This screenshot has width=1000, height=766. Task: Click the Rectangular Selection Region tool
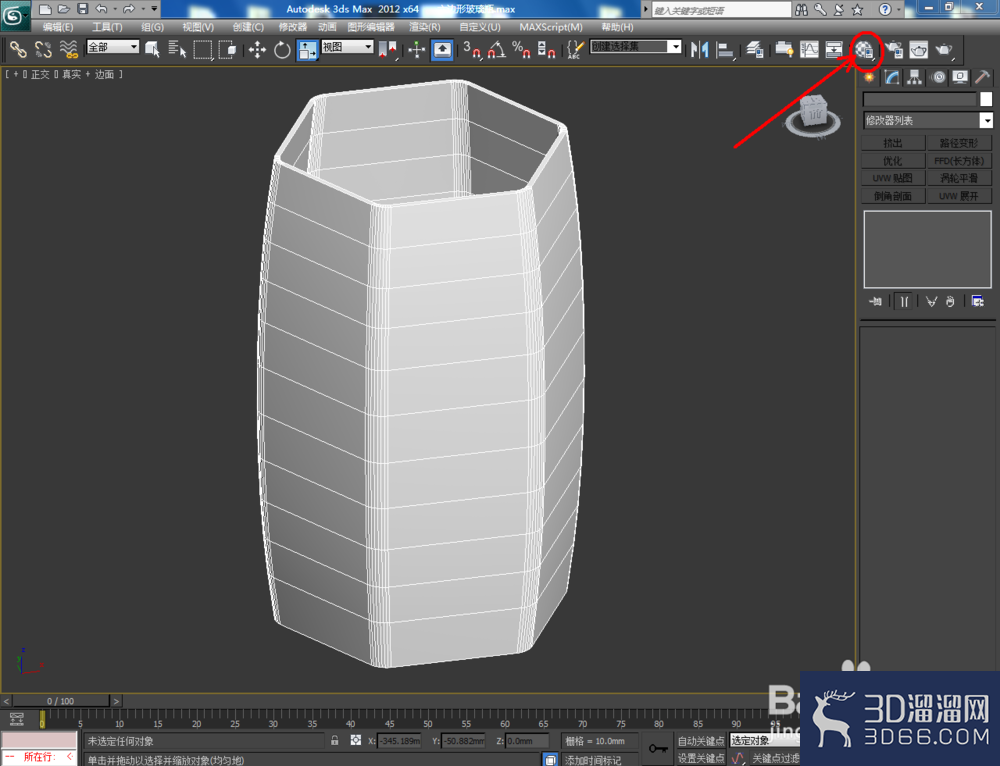click(x=203, y=49)
